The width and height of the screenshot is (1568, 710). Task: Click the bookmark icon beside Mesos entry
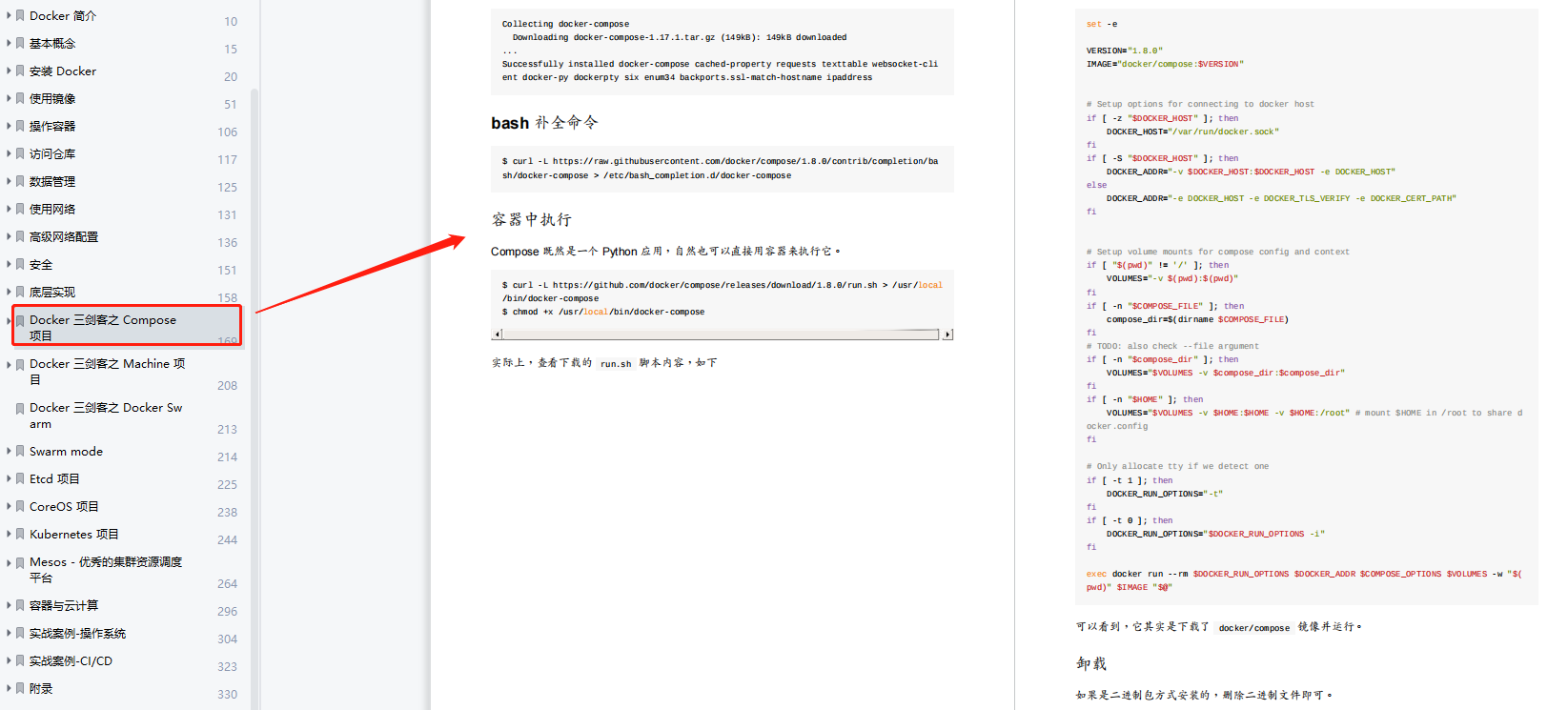pos(20,563)
